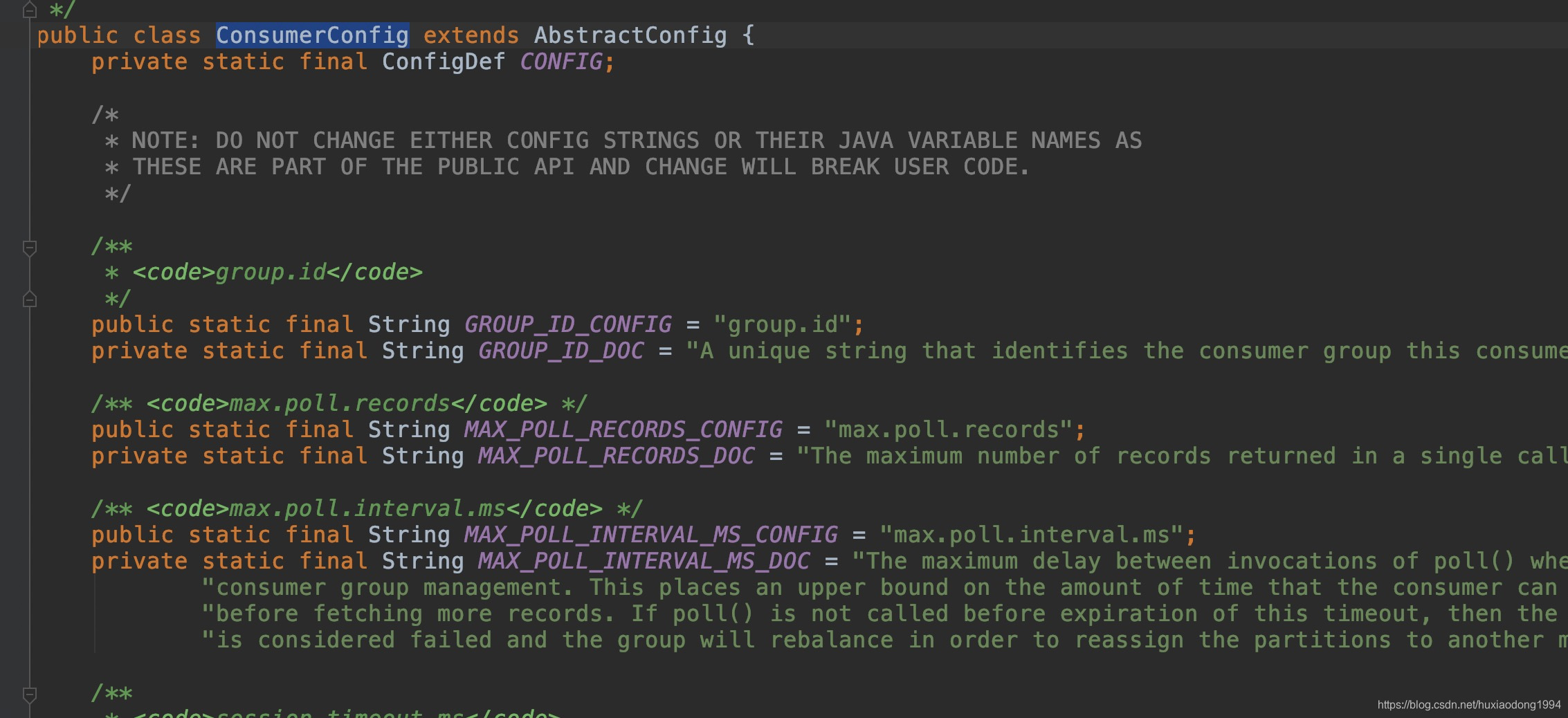1568x718 pixels.
Task: Collapse the group.id Javadoc comment fold marker
Action: tap(30, 248)
